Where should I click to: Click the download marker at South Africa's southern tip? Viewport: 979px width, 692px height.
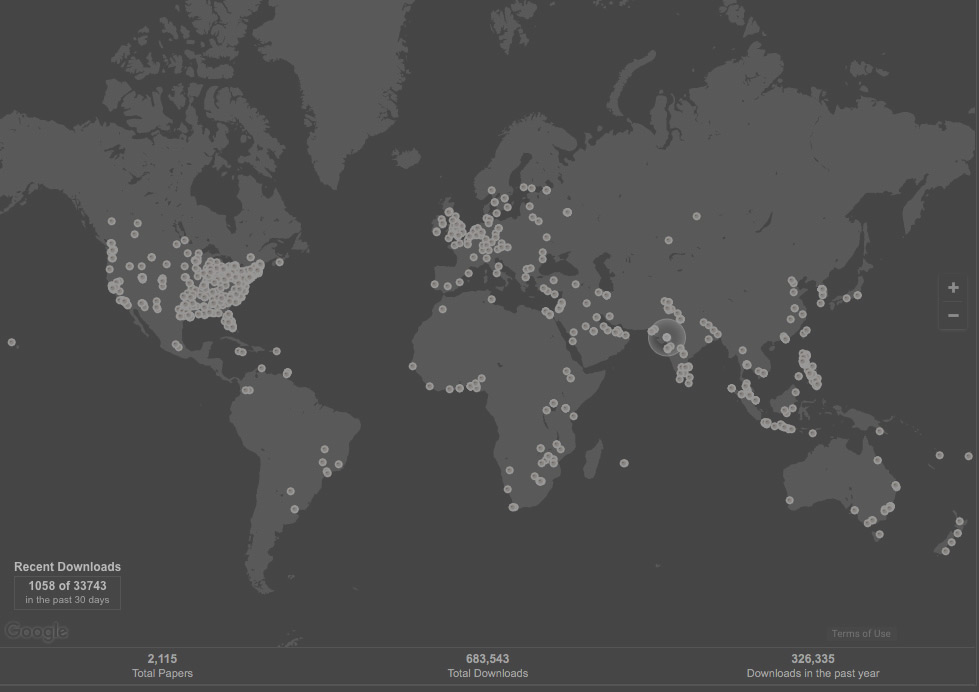[513, 507]
